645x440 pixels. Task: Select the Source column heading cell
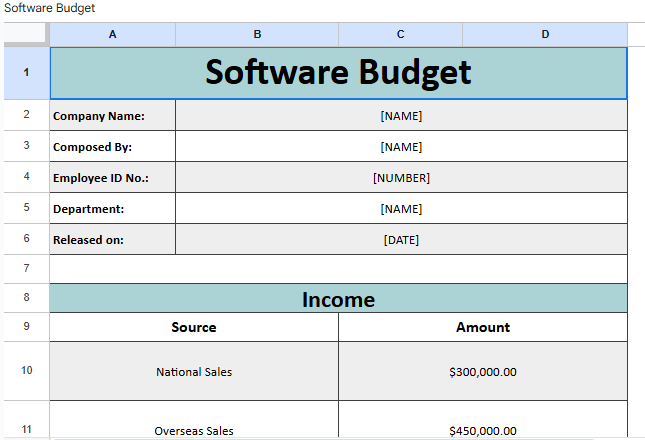coord(194,327)
